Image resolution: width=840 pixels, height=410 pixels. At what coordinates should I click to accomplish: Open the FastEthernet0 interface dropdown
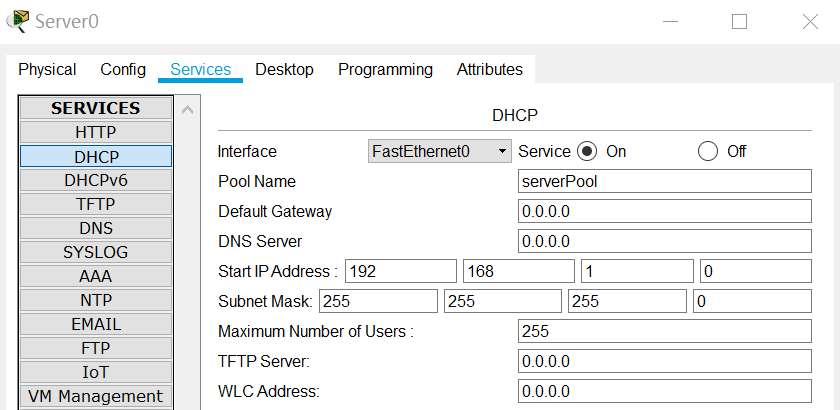point(440,152)
